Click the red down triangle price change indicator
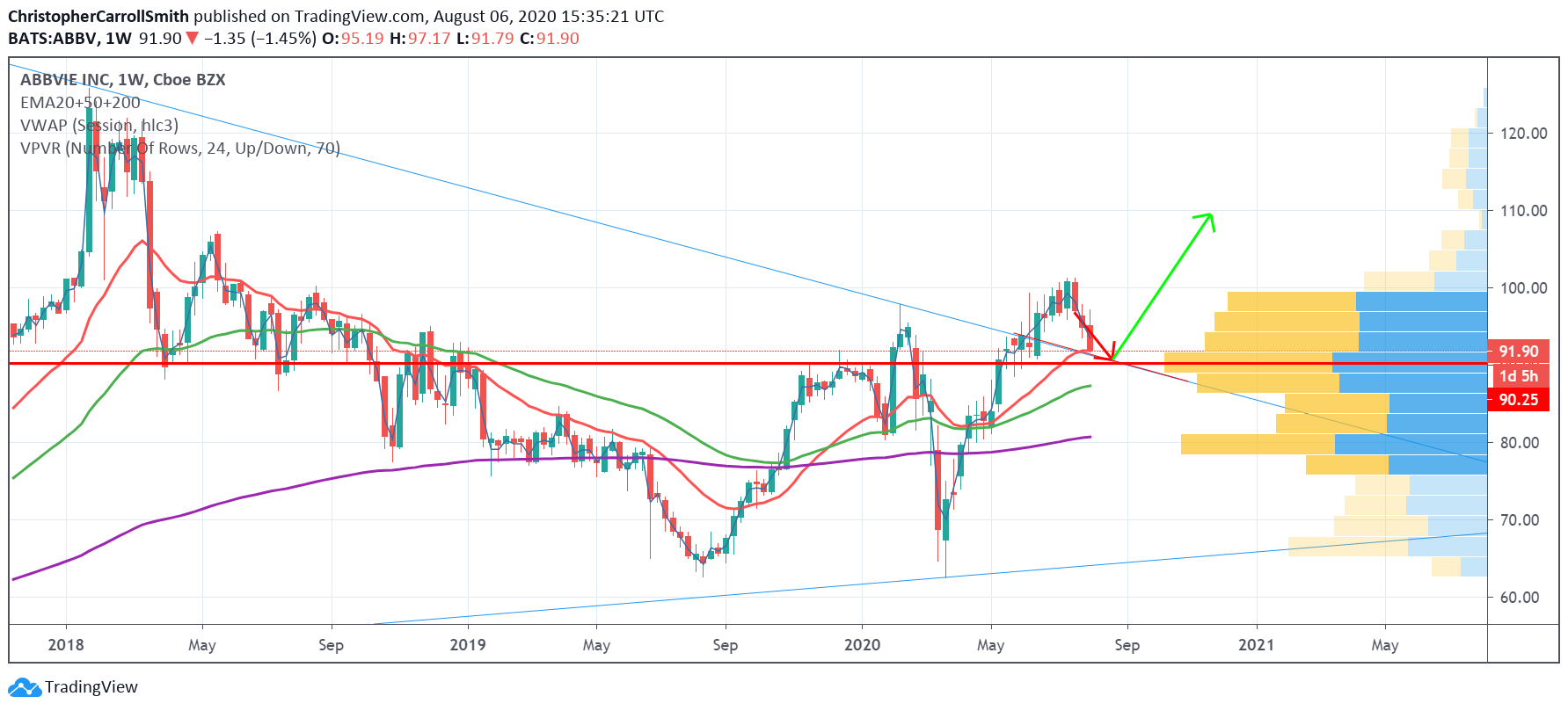 click(x=192, y=39)
